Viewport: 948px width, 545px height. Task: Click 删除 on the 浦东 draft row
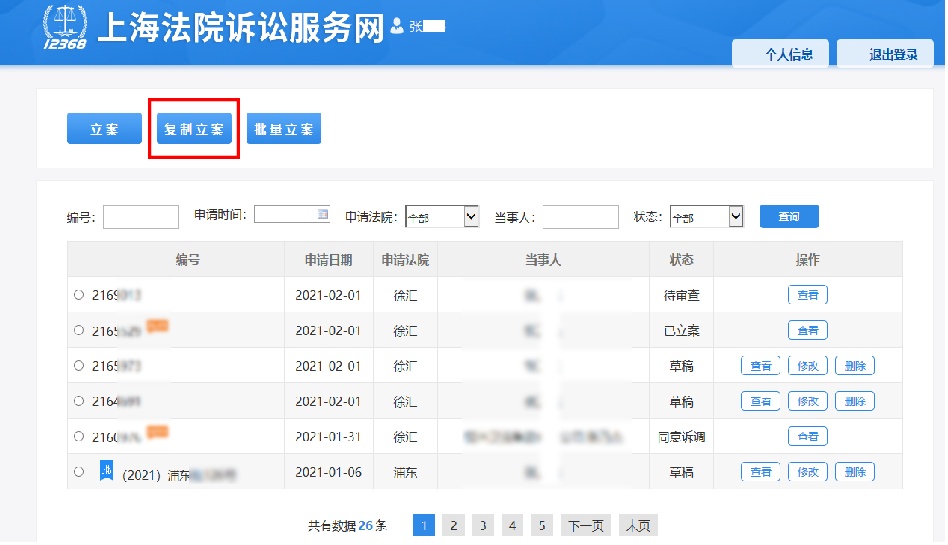[x=854, y=472]
